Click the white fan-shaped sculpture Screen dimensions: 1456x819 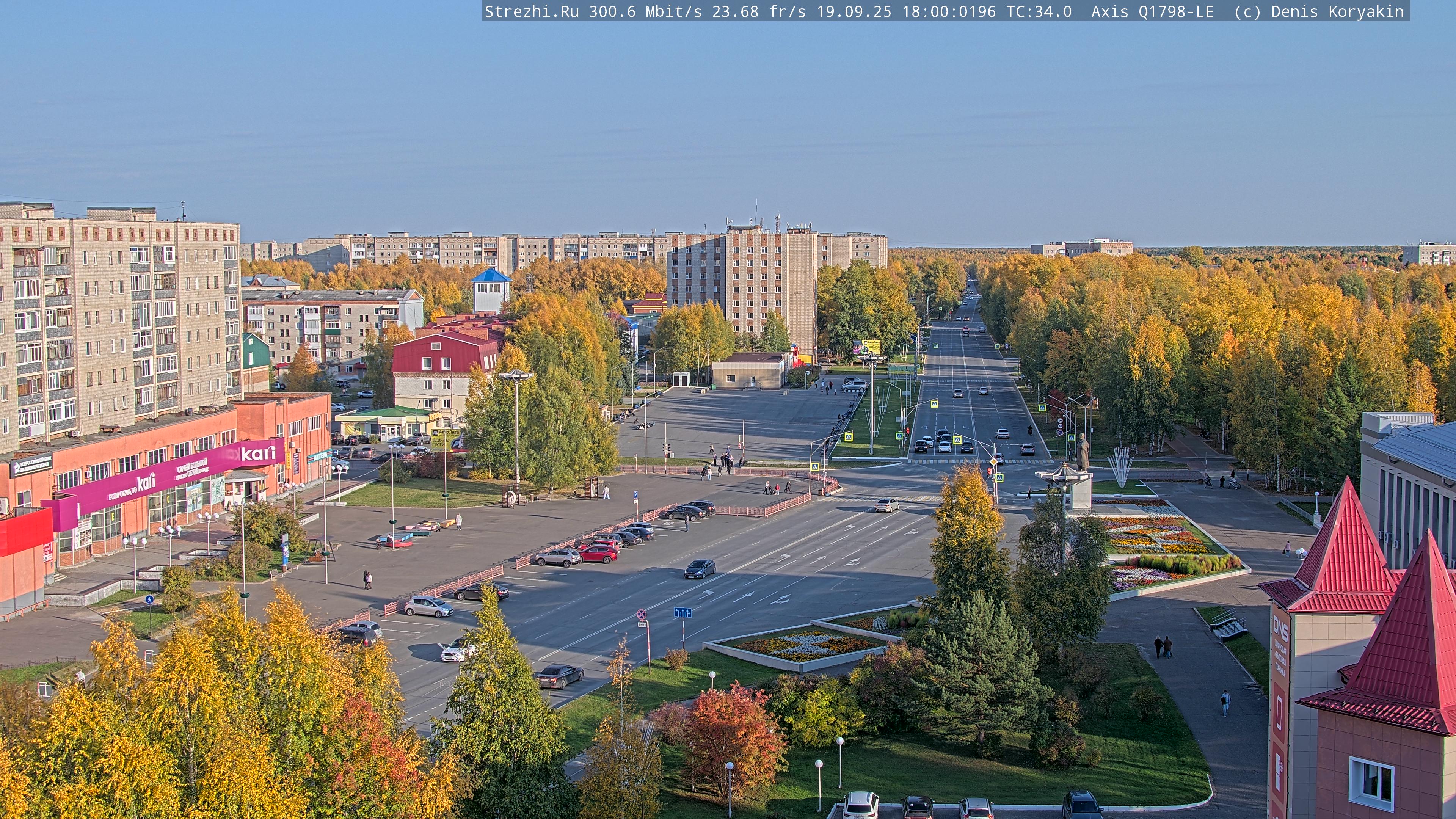pyautogui.click(x=1120, y=466)
